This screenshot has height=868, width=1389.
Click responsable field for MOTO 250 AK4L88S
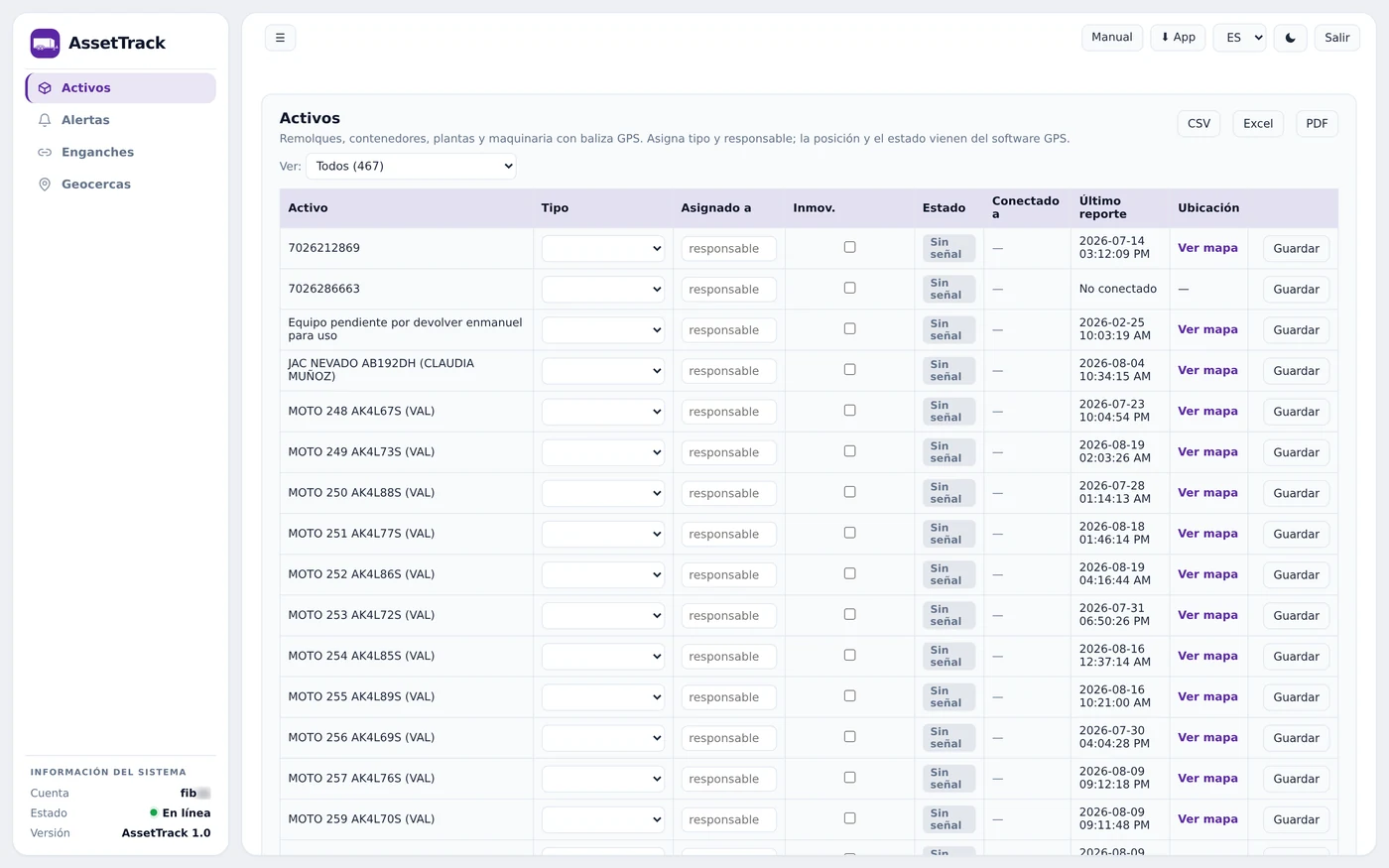(x=729, y=493)
